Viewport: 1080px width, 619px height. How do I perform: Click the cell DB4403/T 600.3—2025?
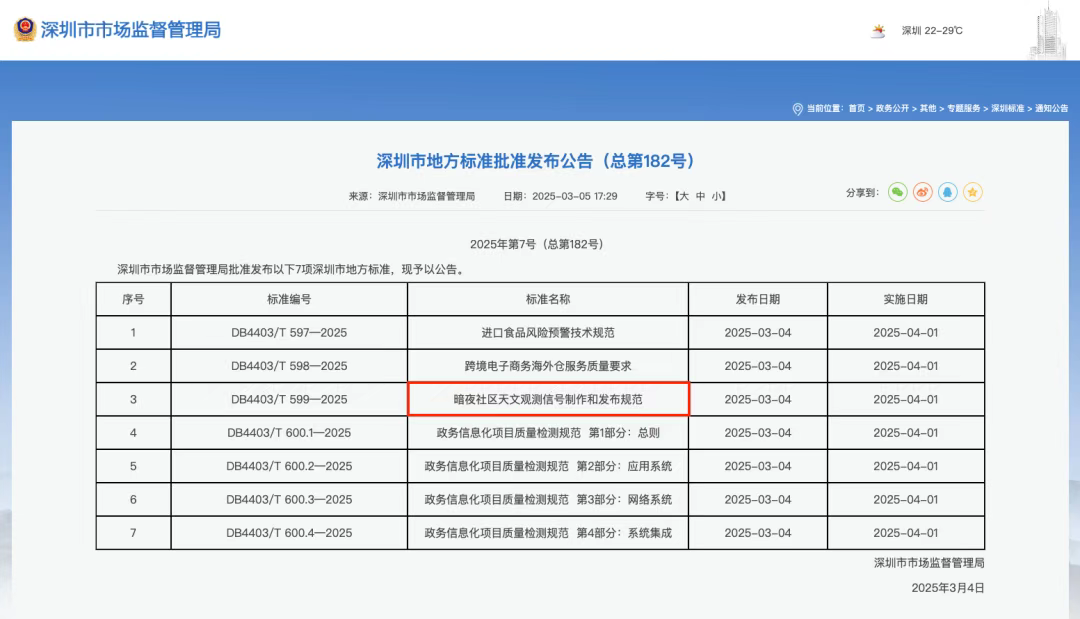click(289, 500)
